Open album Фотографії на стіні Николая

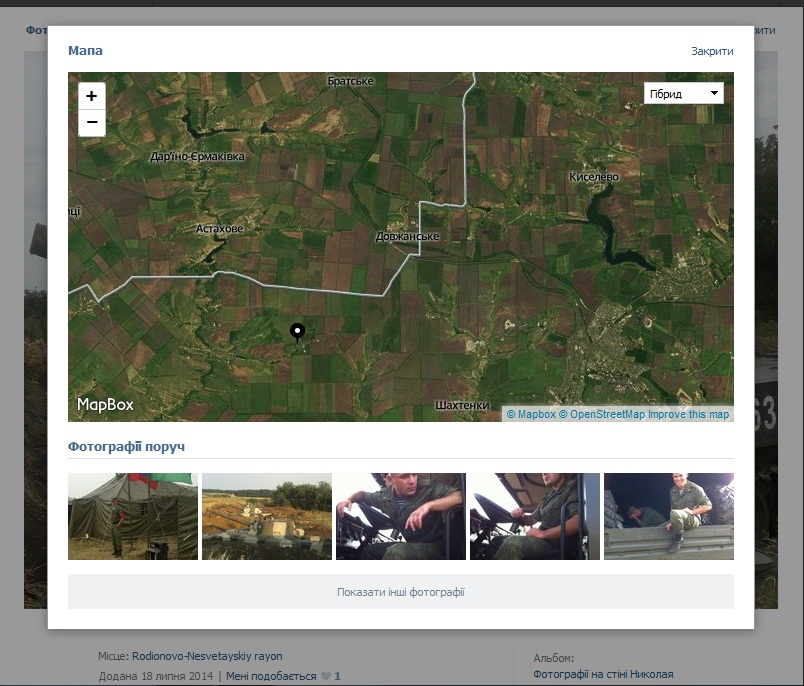(x=604, y=675)
